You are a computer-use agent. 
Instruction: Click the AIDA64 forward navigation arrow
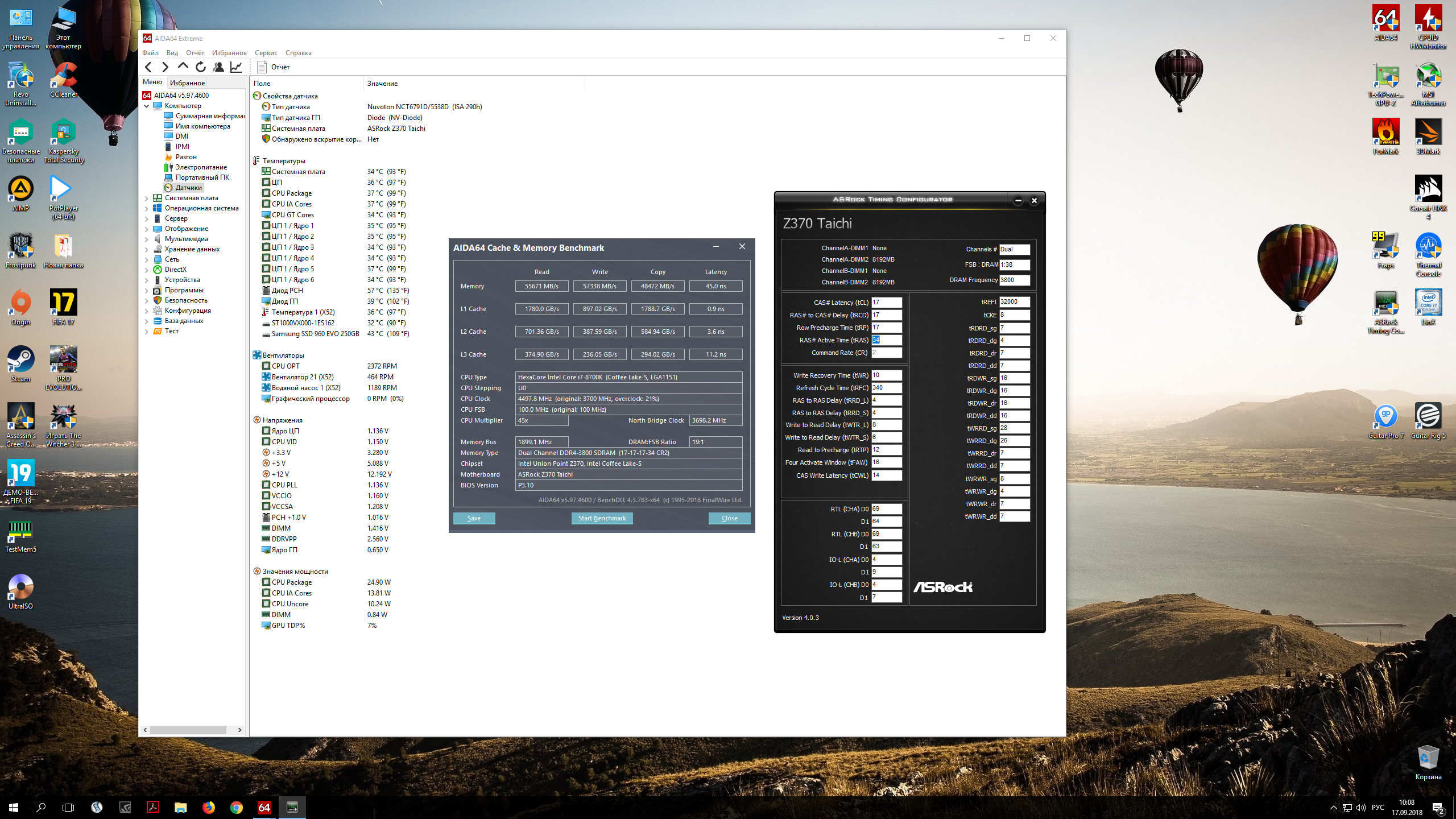click(x=165, y=67)
